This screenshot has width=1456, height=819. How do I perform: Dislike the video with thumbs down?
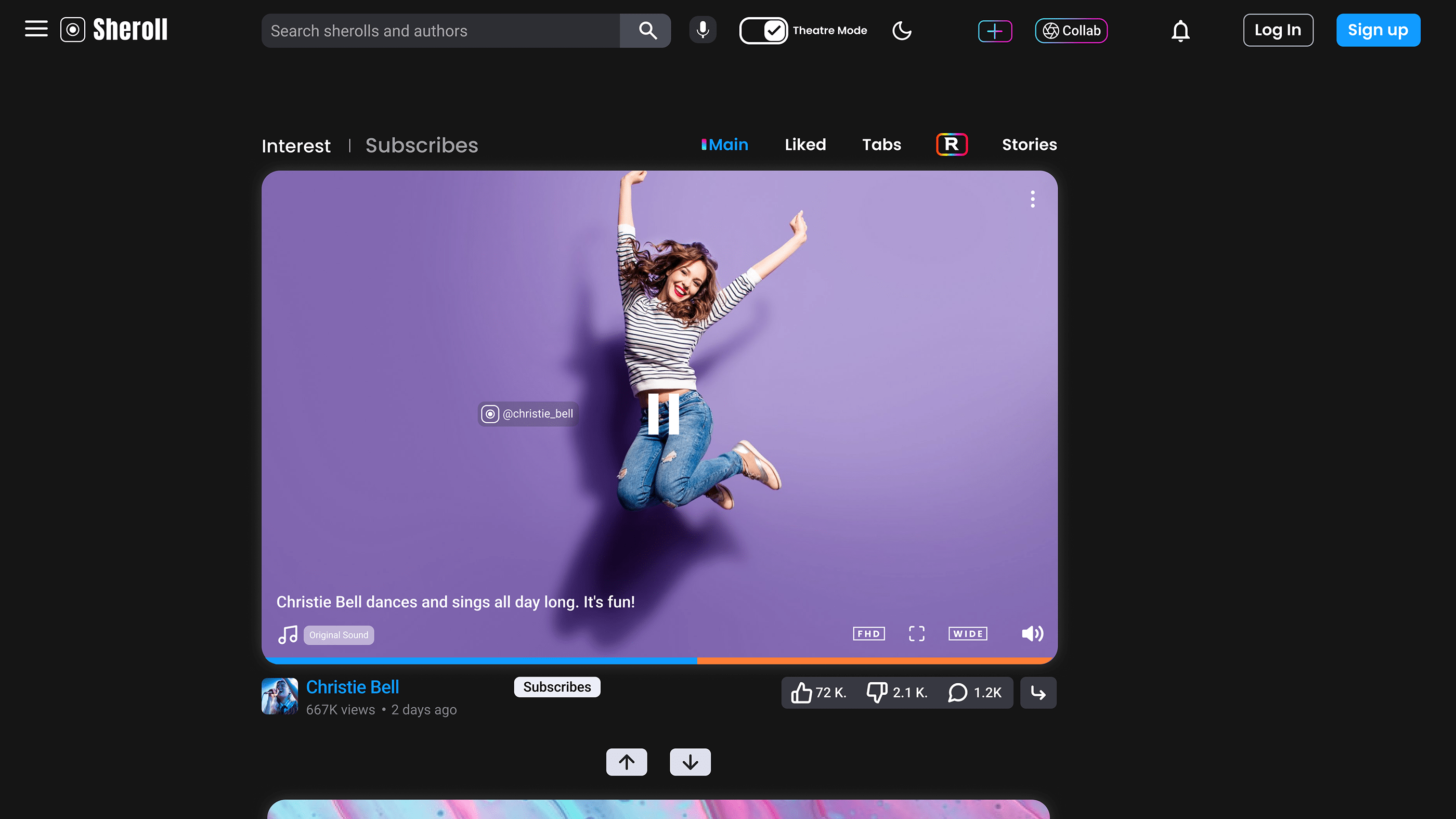(877, 693)
